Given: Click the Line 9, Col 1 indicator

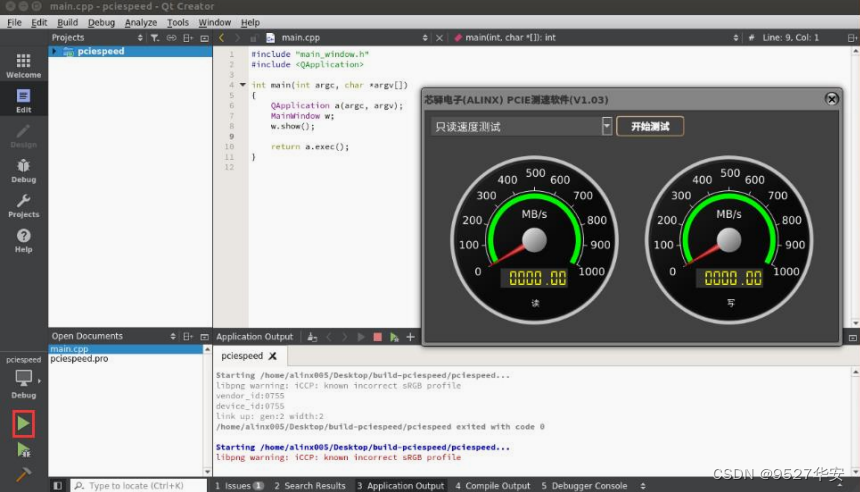Looking at the screenshot, I should (x=790, y=38).
